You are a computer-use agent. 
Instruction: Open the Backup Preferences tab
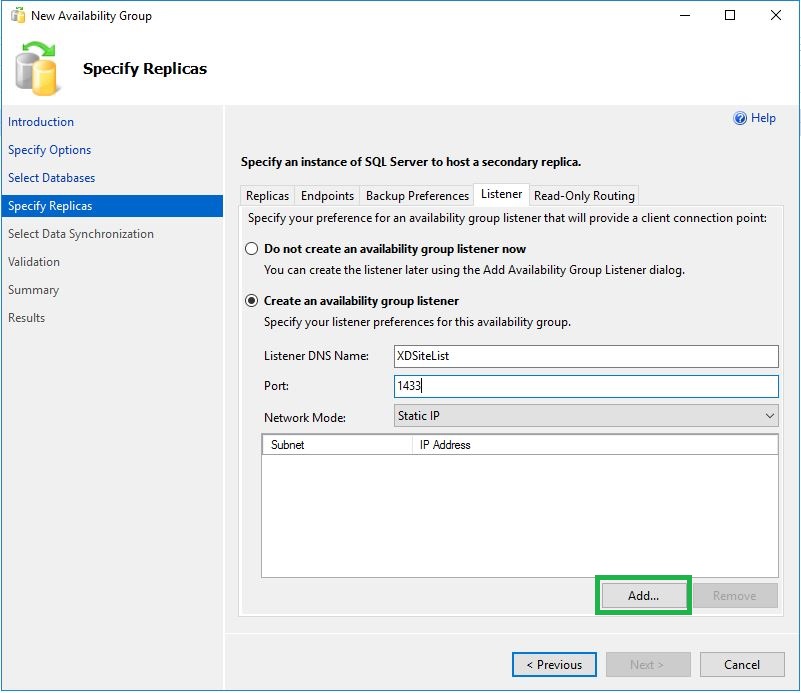pyautogui.click(x=416, y=195)
